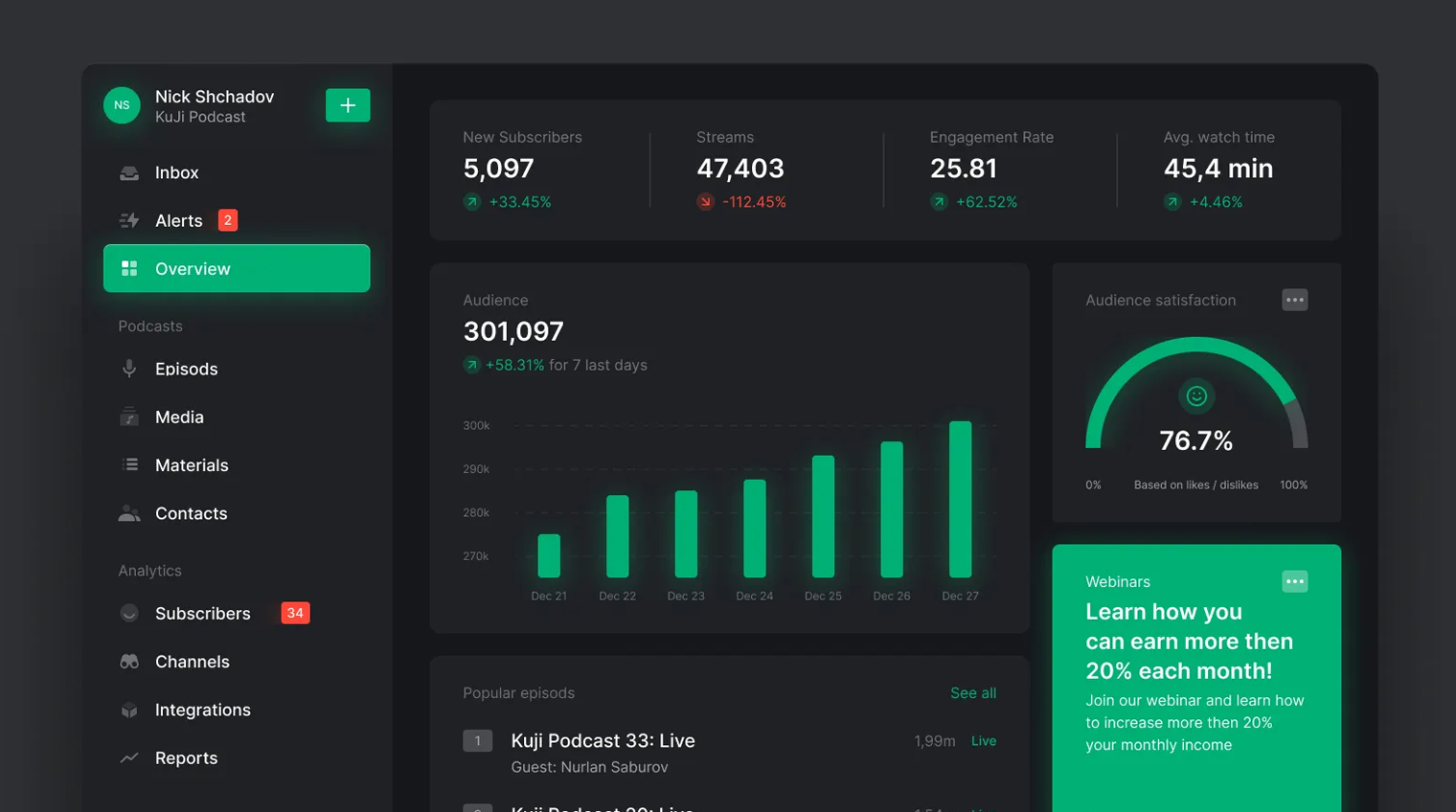Click the Subscribers smiley icon

click(129, 614)
